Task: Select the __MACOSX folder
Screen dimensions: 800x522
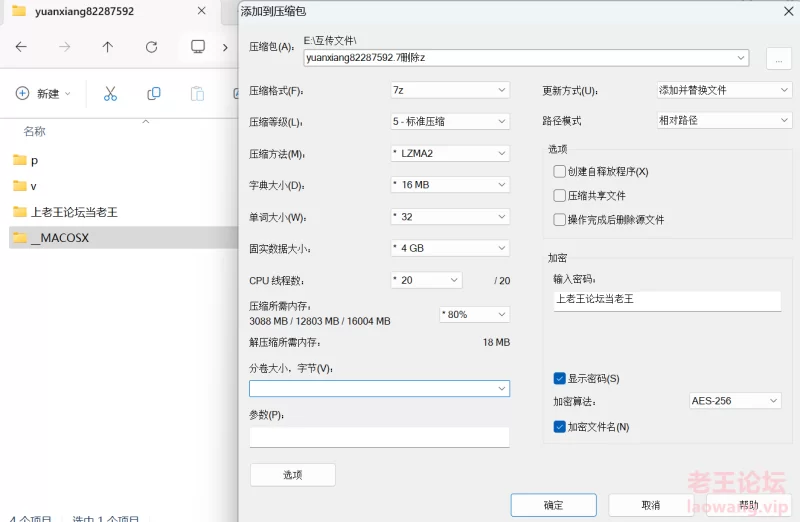Action: [123, 237]
